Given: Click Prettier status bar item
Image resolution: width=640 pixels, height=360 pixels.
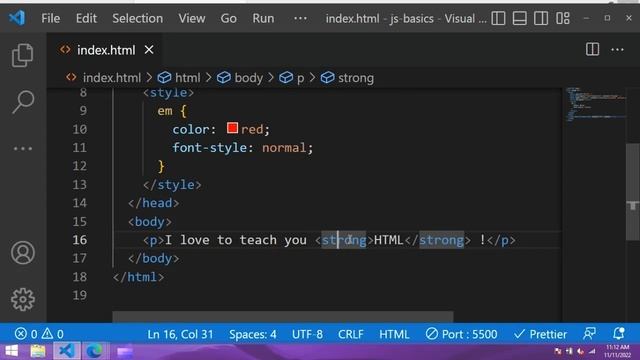Looking at the screenshot, I should [540, 334].
